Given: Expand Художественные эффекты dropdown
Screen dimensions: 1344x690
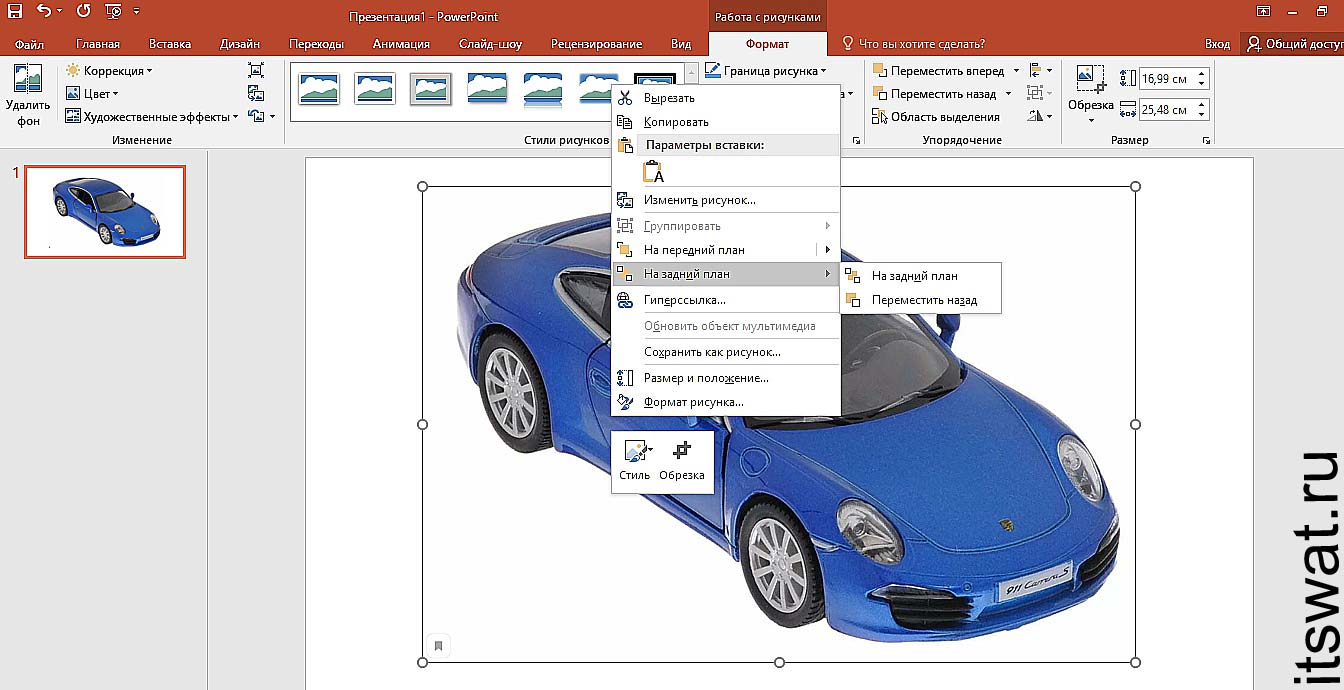Looking at the screenshot, I should coord(152,117).
